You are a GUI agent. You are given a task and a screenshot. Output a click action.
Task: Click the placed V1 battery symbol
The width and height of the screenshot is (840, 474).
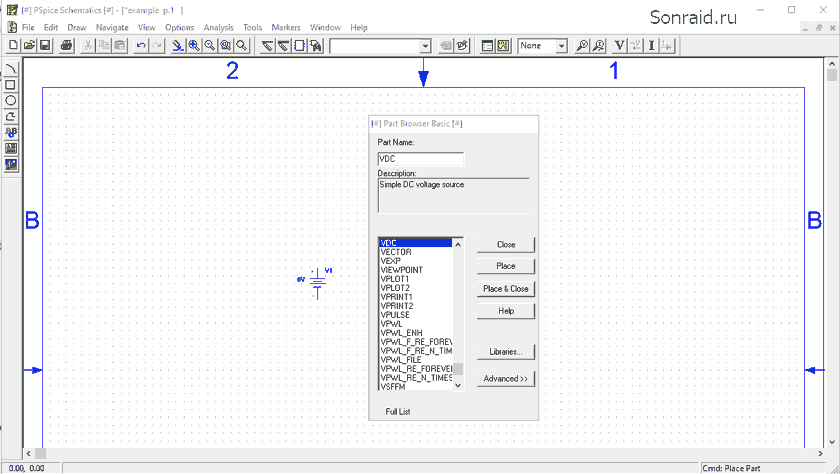tap(317, 282)
